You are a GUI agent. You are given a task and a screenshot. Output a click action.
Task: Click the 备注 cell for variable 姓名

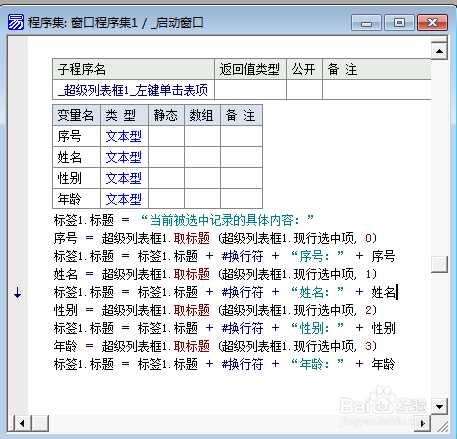241,157
